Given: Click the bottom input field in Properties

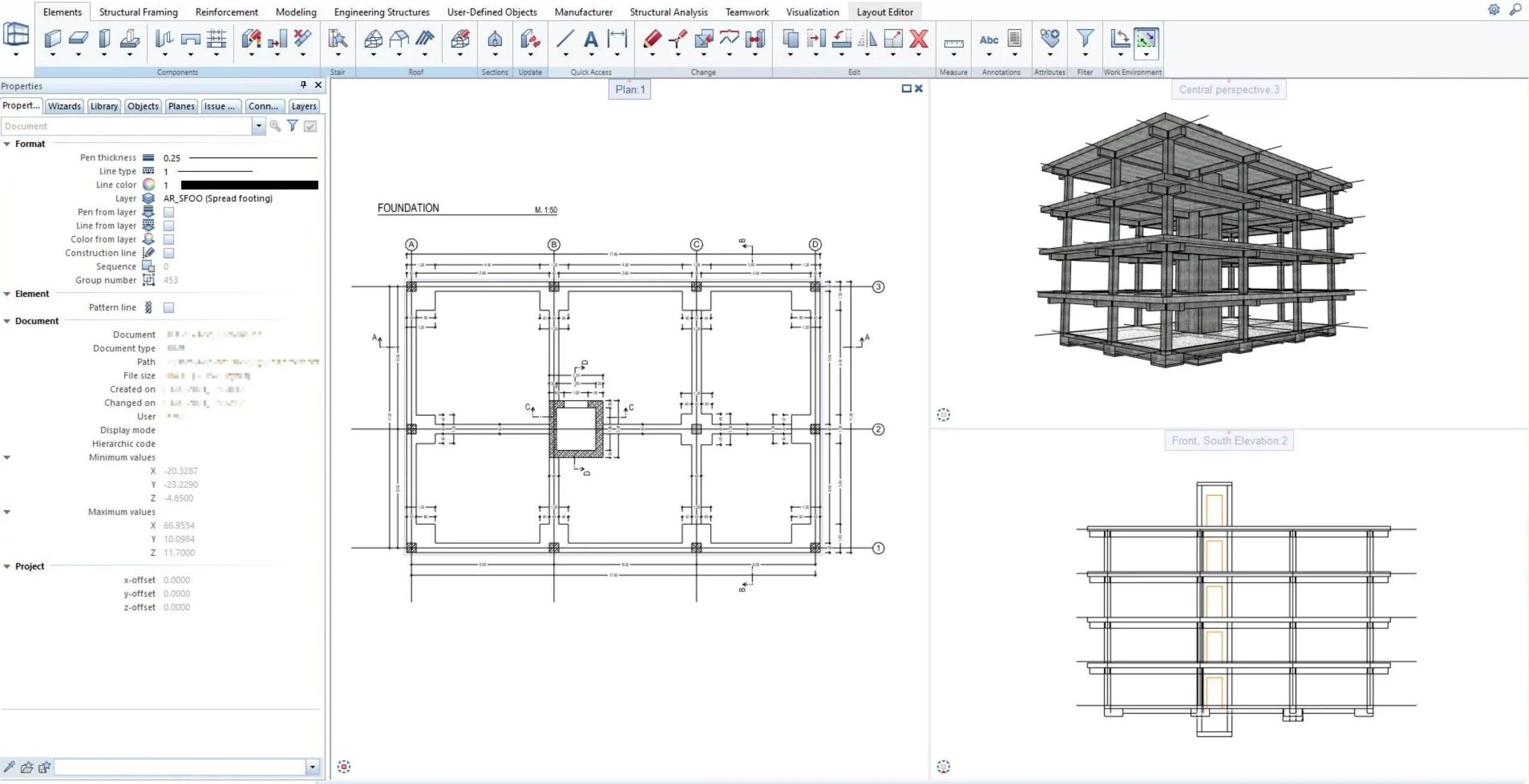Looking at the screenshot, I should 180,767.
